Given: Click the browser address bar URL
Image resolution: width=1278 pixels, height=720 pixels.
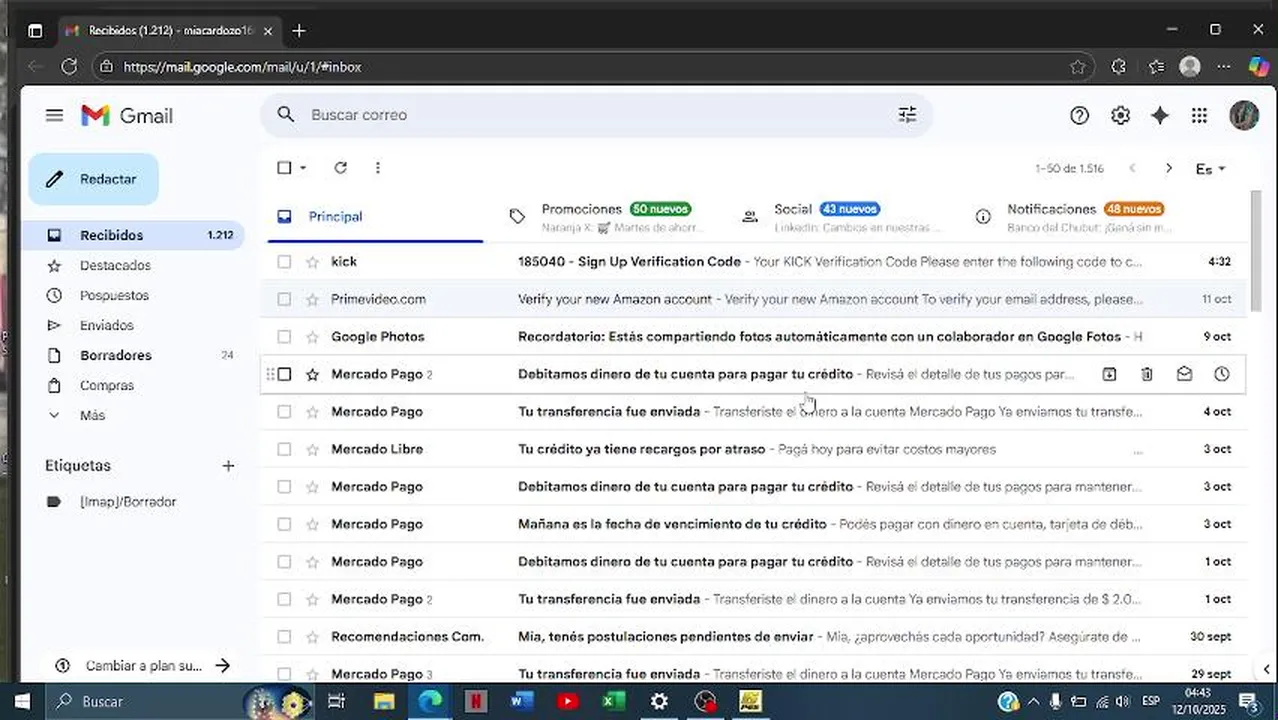Looking at the screenshot, I should tap(242, 67).
